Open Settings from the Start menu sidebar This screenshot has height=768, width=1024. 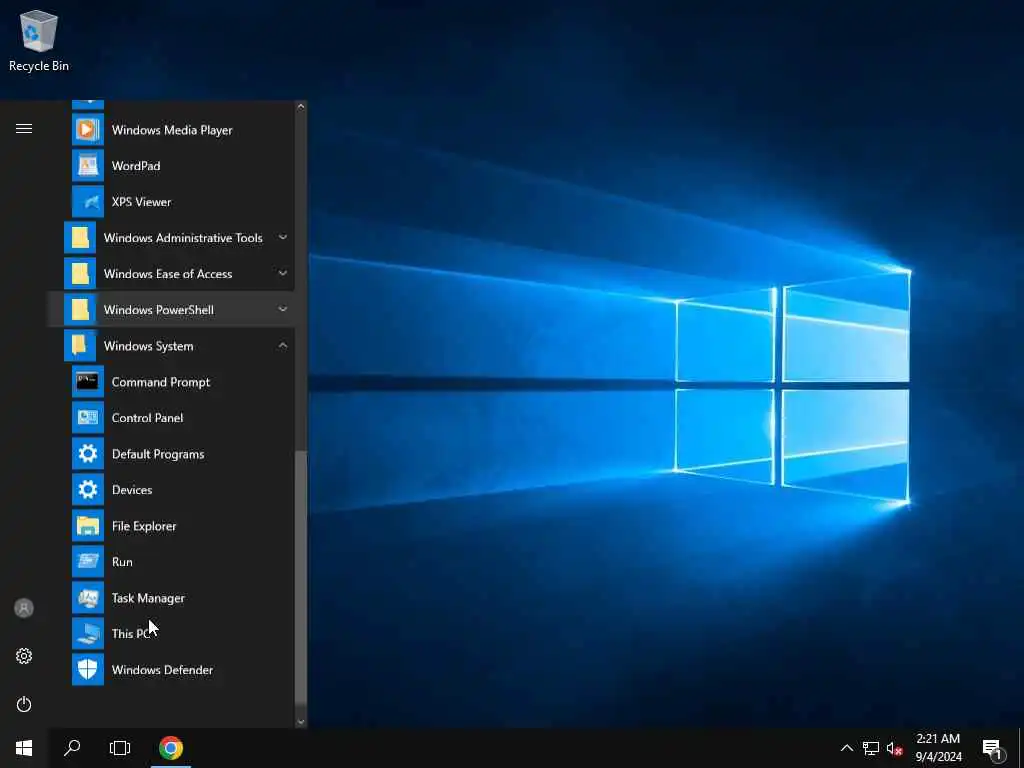pos(24,656)
